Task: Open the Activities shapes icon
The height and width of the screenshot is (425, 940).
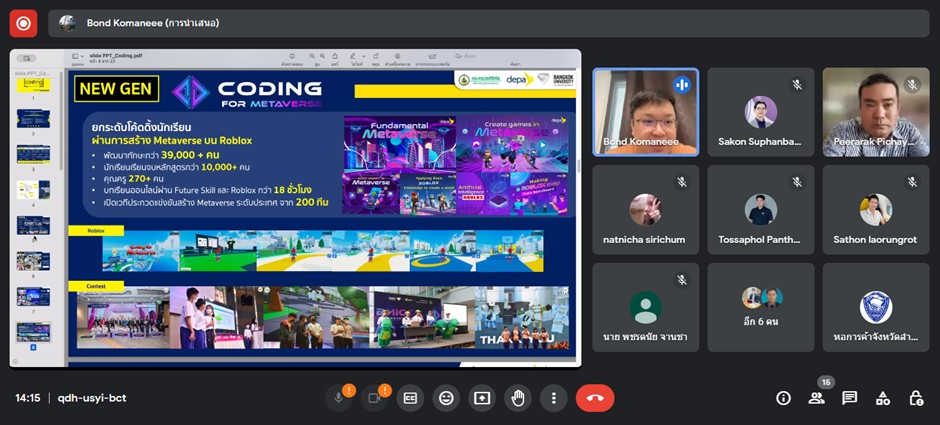Action: click(x=882, y=398)
